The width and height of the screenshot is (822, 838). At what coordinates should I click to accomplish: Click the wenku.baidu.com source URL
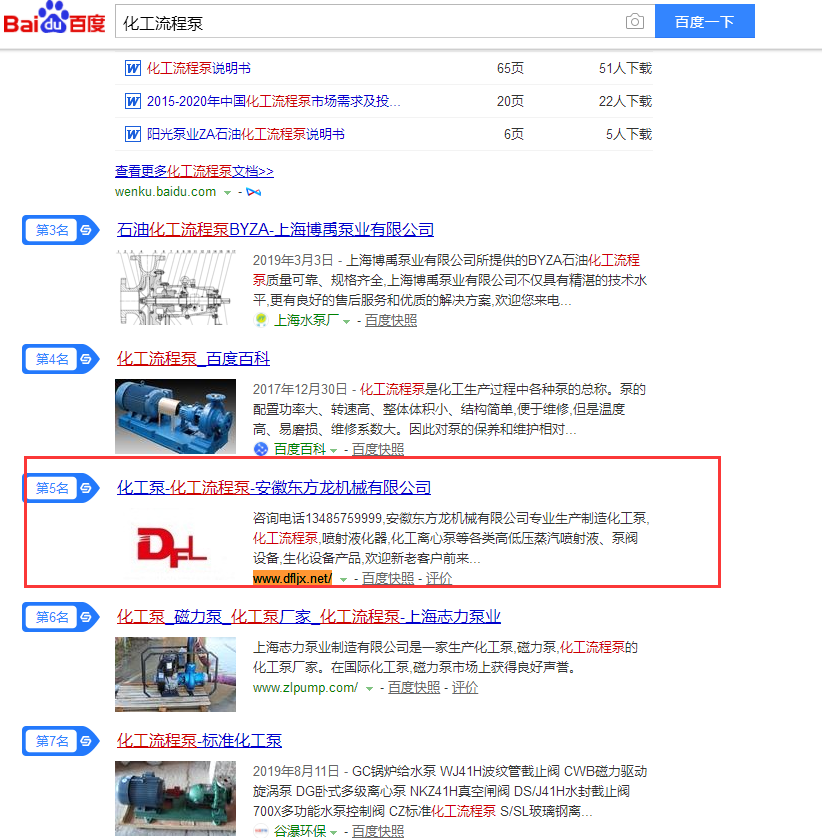tap(166, 192)
